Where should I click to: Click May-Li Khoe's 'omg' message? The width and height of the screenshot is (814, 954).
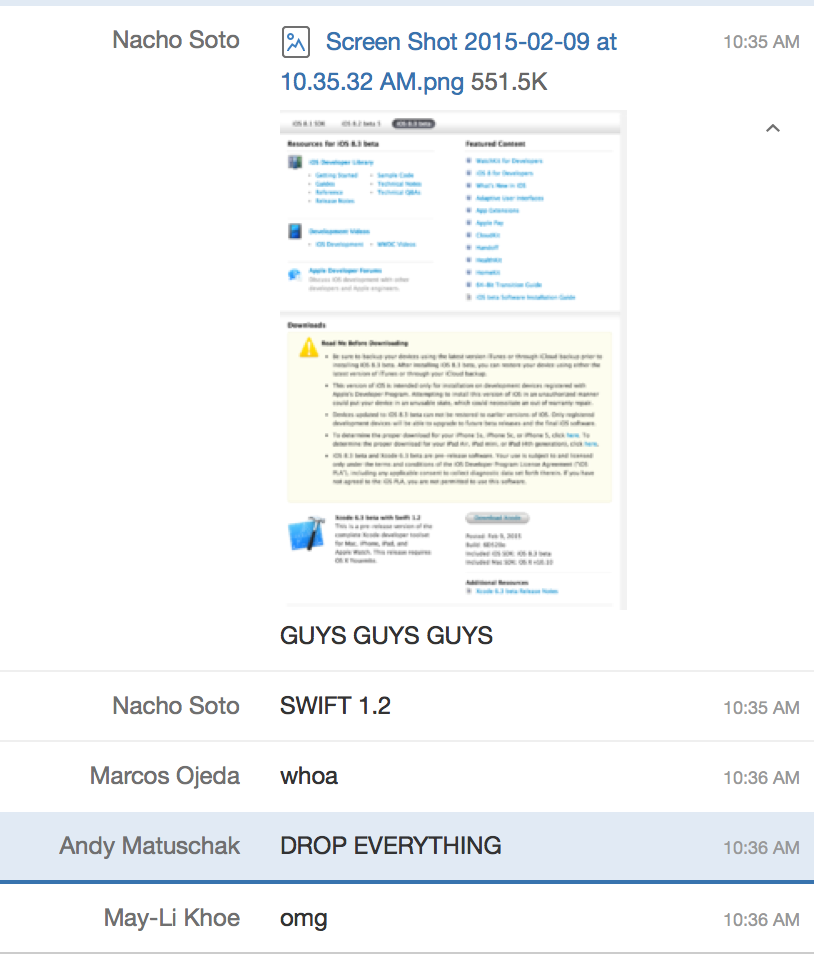(x=304, y=919)
